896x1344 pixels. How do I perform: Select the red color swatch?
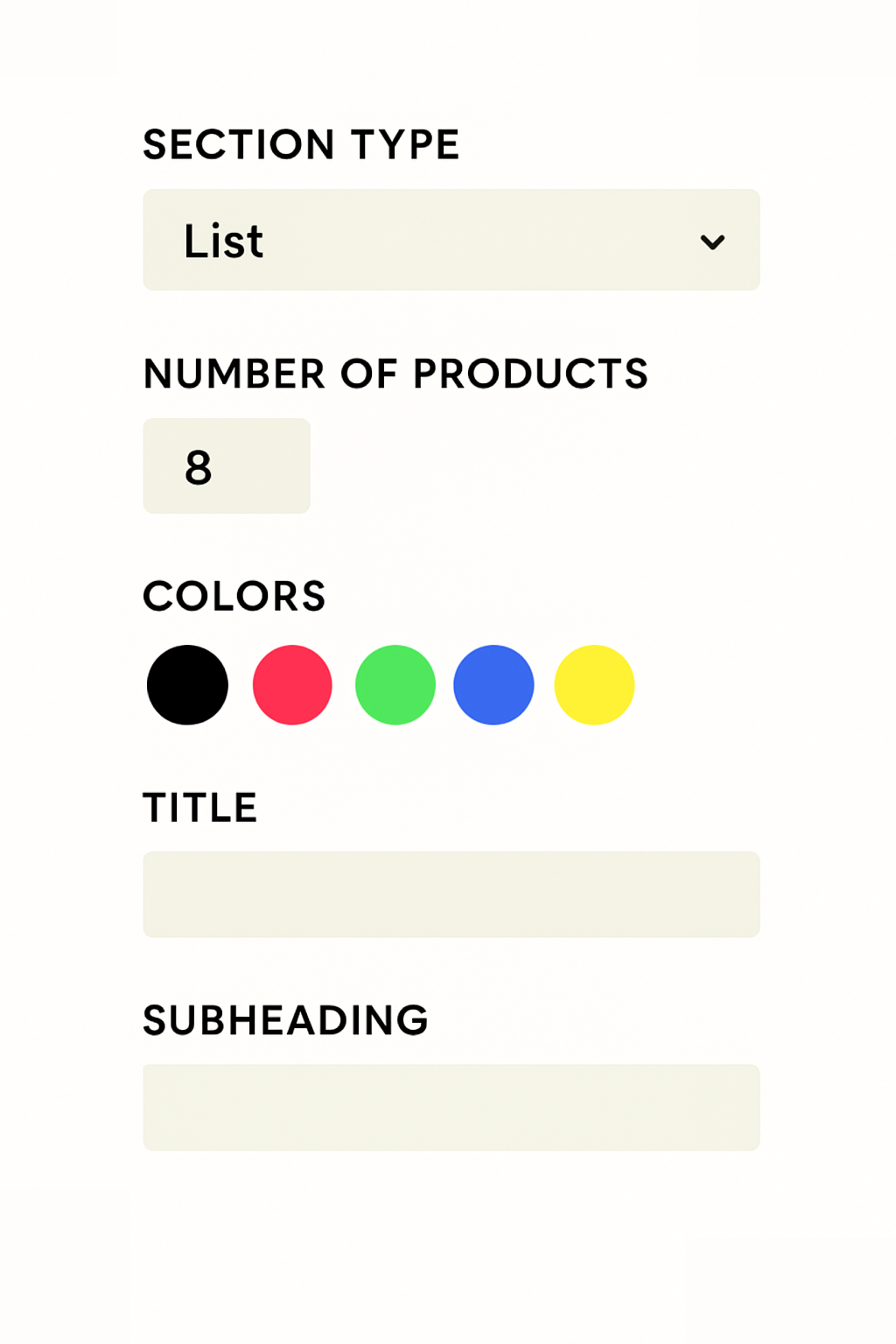[x=290, y=684]
